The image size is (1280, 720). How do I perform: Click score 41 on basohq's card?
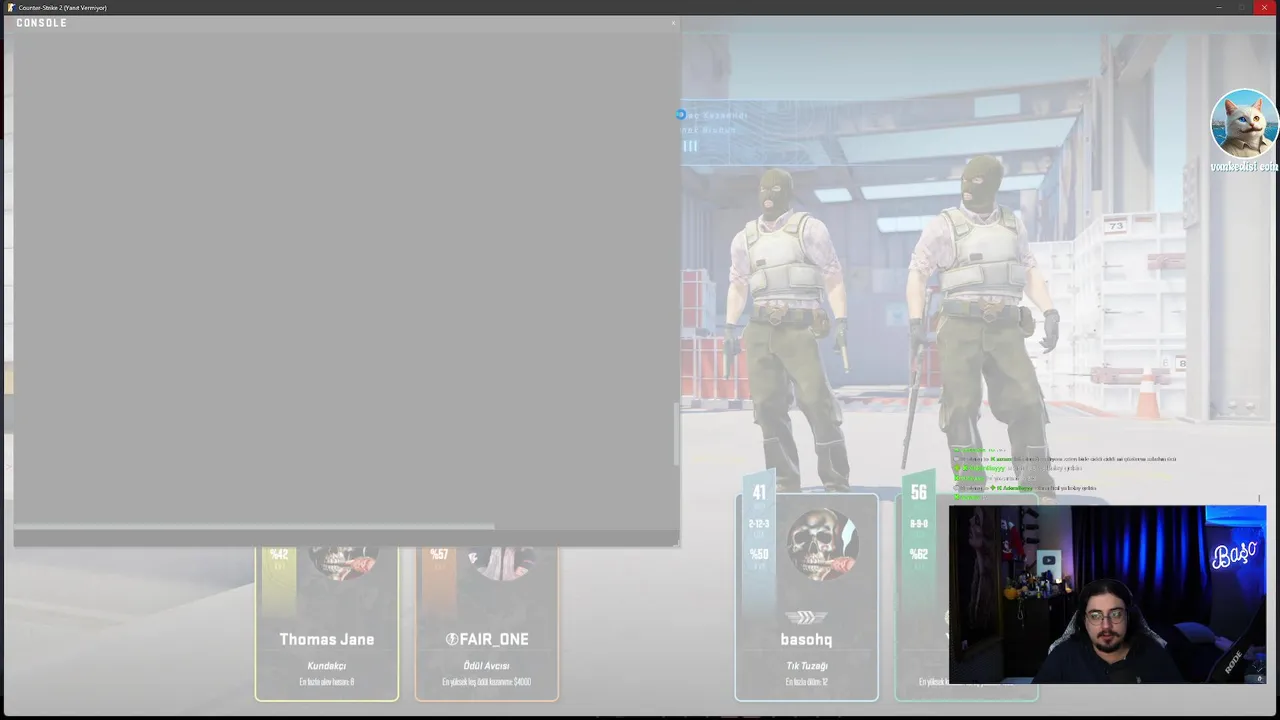(759, 492)
